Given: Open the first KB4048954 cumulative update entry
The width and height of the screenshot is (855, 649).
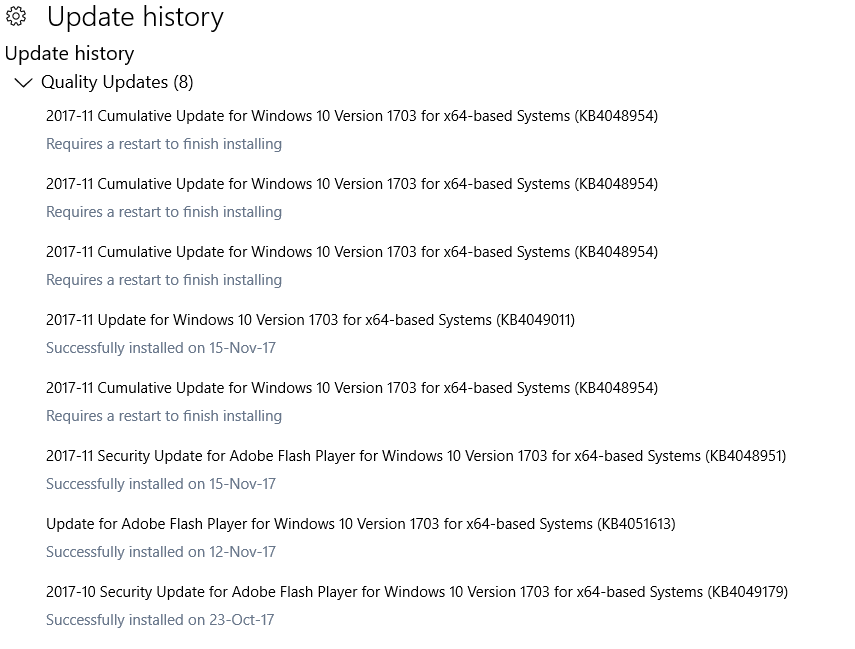Looking at the screenshot, I should coord(352,115).
